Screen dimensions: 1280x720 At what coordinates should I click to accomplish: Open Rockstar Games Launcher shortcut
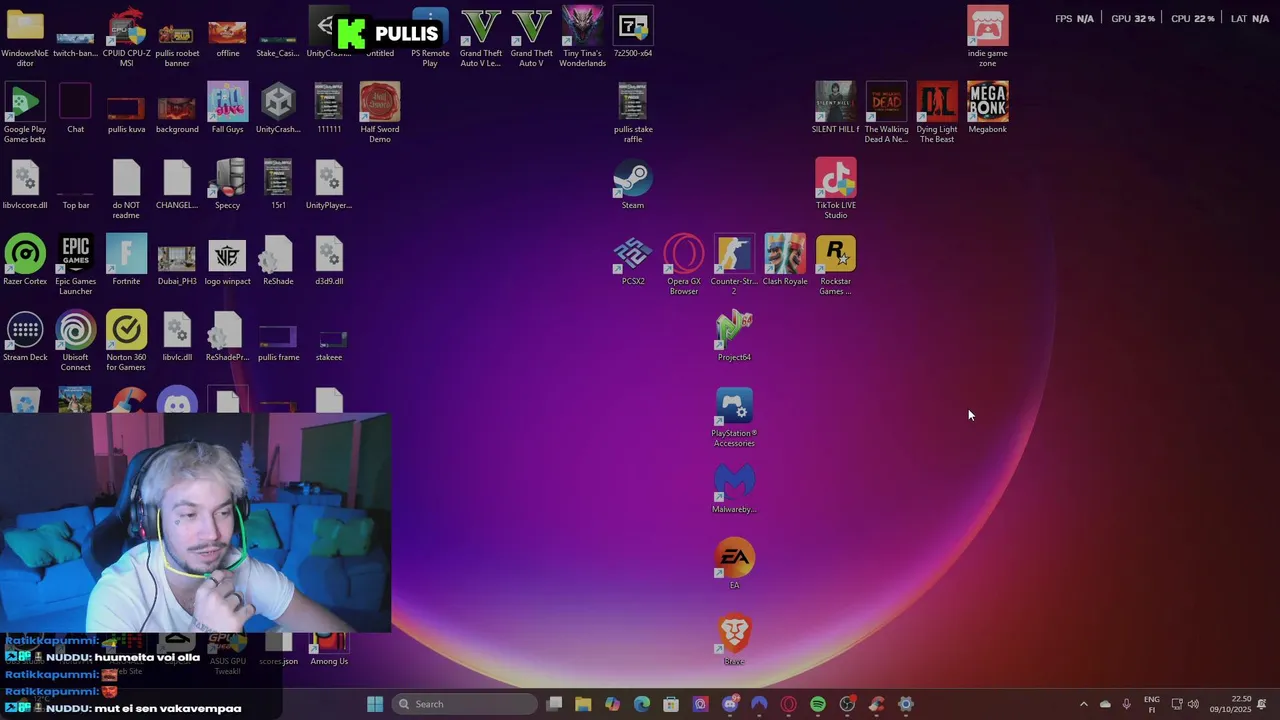pyautogui.click(x=835, y=264)
